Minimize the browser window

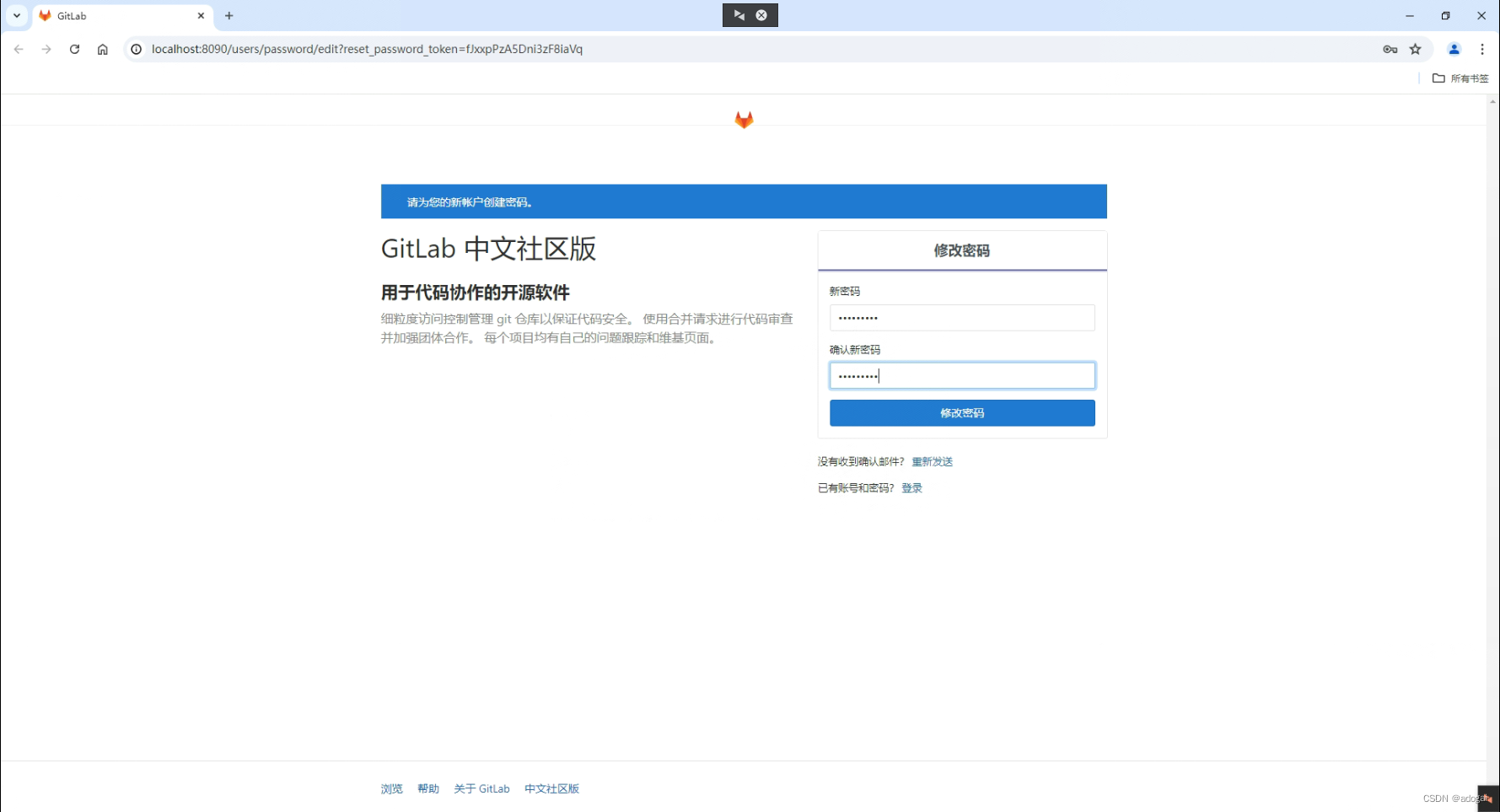pyautogui.click(x=1409, y=15)
